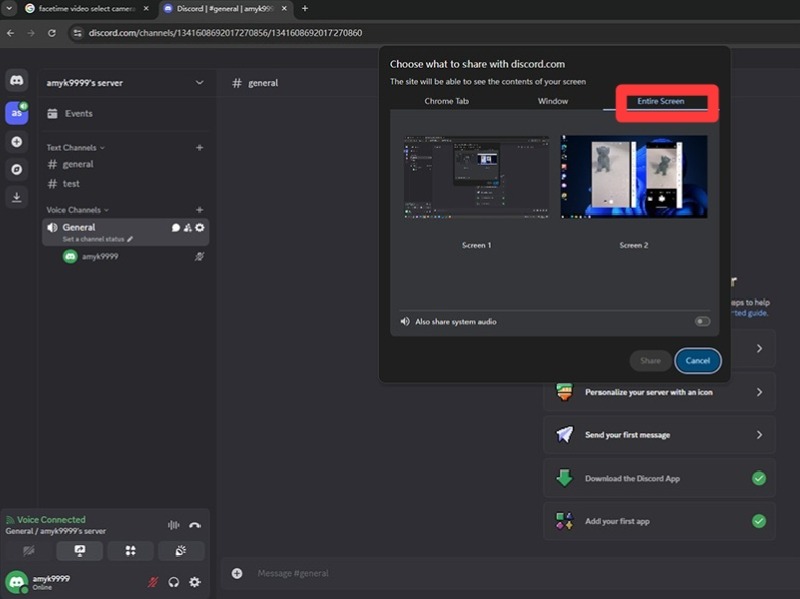
Task: Click the Share Your Screen button icon
Action: (80, 551)
